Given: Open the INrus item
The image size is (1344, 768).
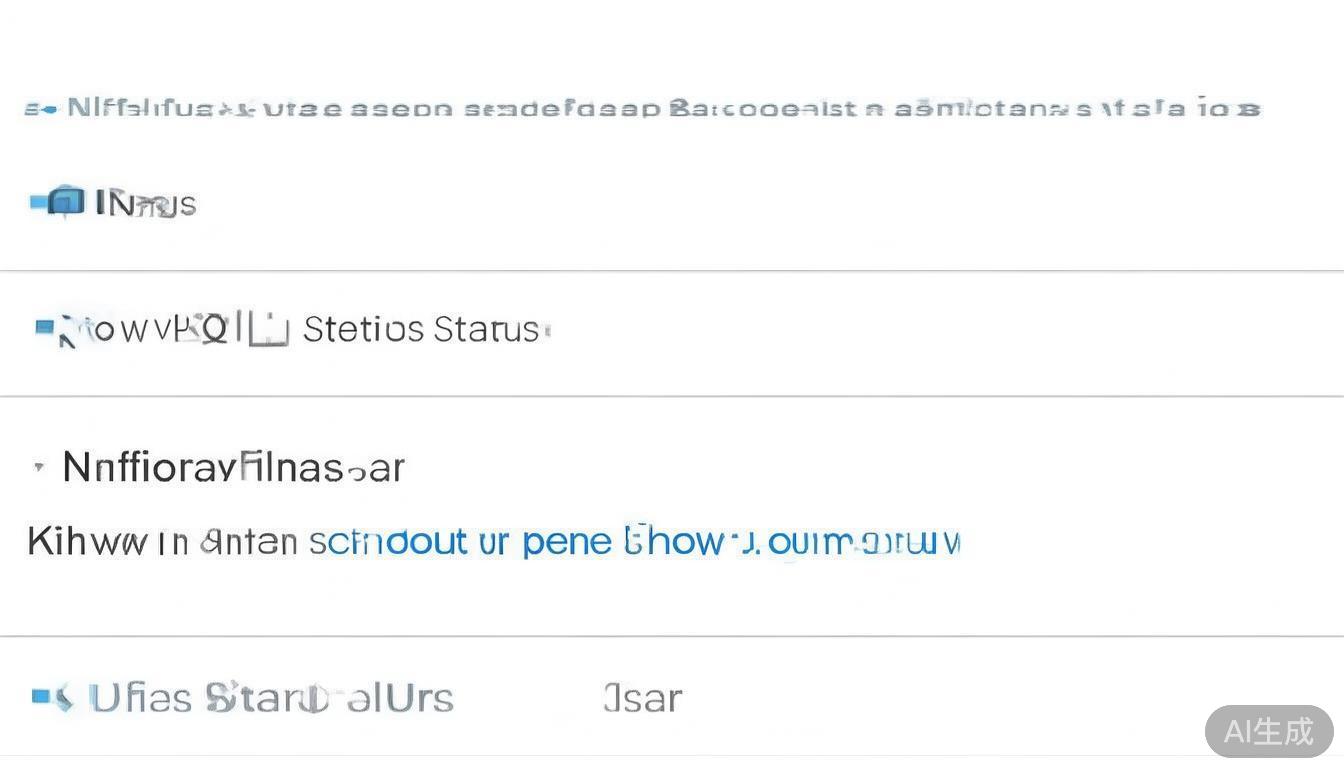Looking at the screenshot, I should pos(146,204).
